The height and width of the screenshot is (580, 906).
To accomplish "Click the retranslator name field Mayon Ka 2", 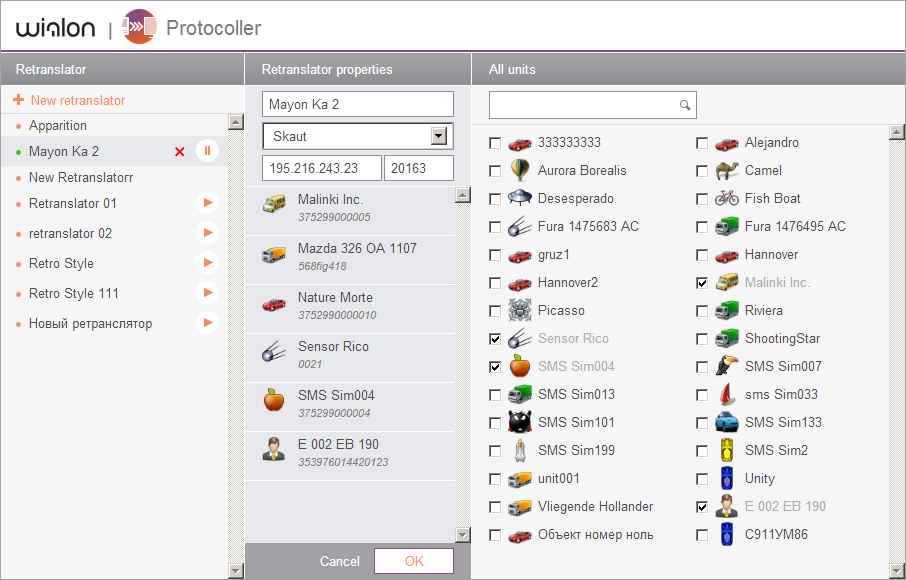I will [x=358, y=104].
